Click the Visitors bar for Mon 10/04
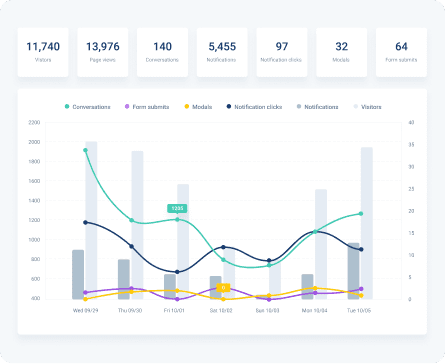This screenshot has width=445, height=364. [321, 244]
